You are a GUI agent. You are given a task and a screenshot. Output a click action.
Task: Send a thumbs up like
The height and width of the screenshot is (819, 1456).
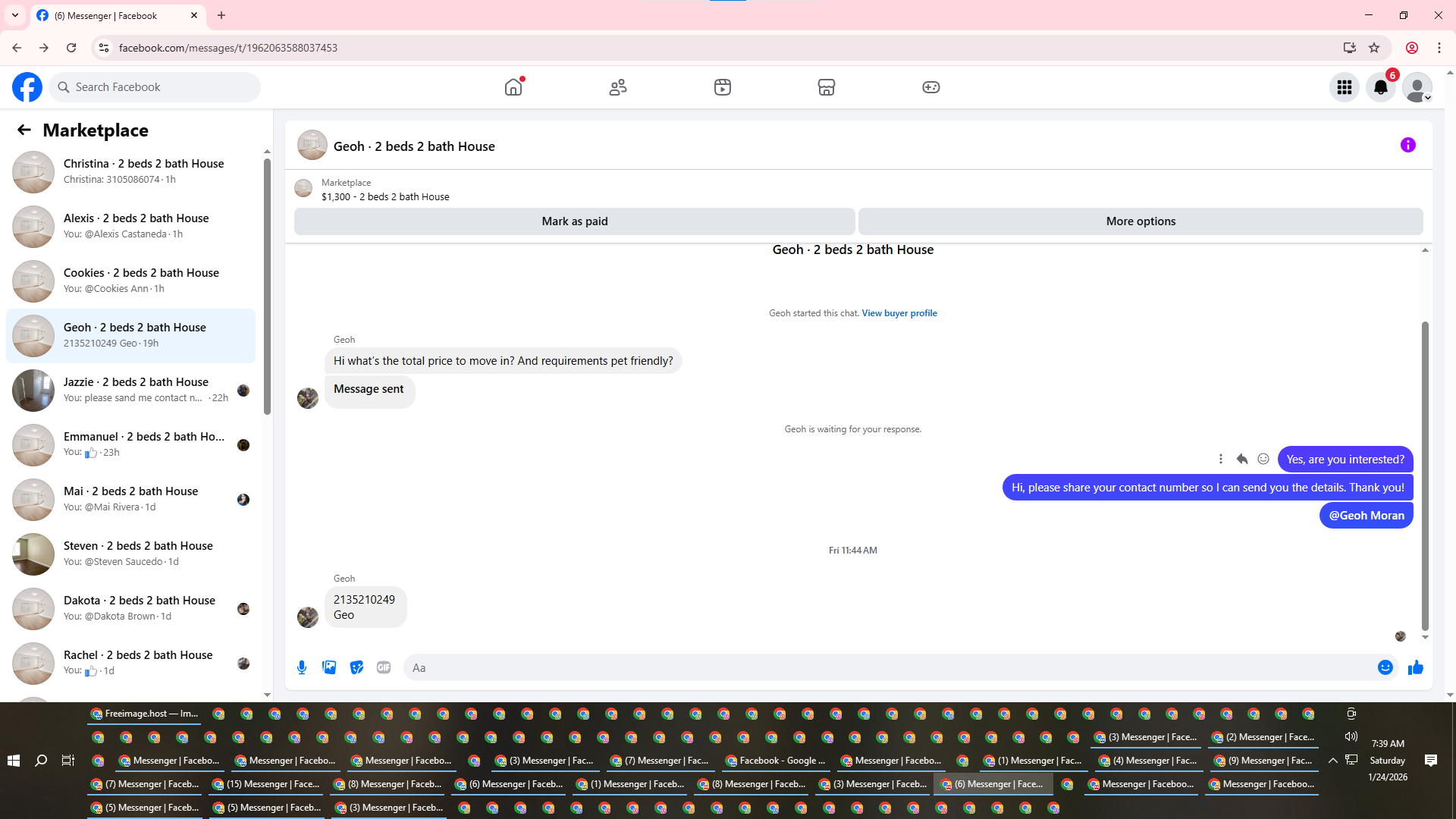(x=1415, y=667)
